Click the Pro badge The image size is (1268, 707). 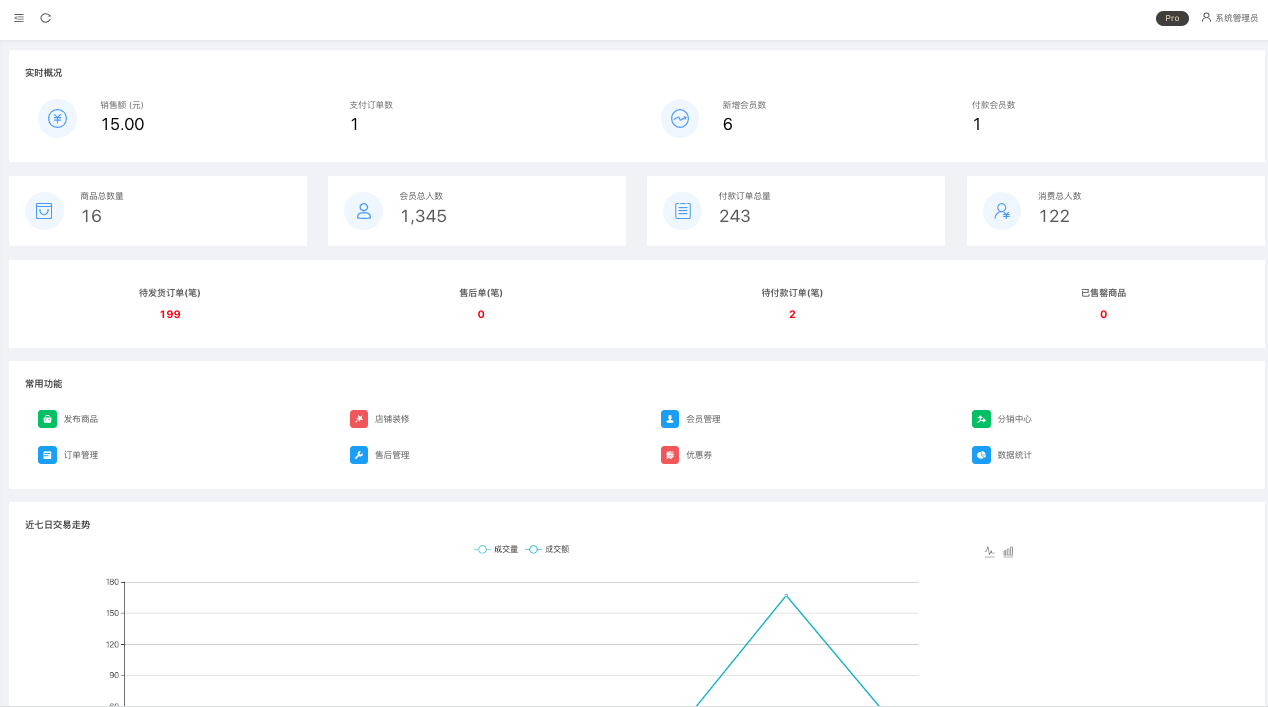(x=1172, y=18)
